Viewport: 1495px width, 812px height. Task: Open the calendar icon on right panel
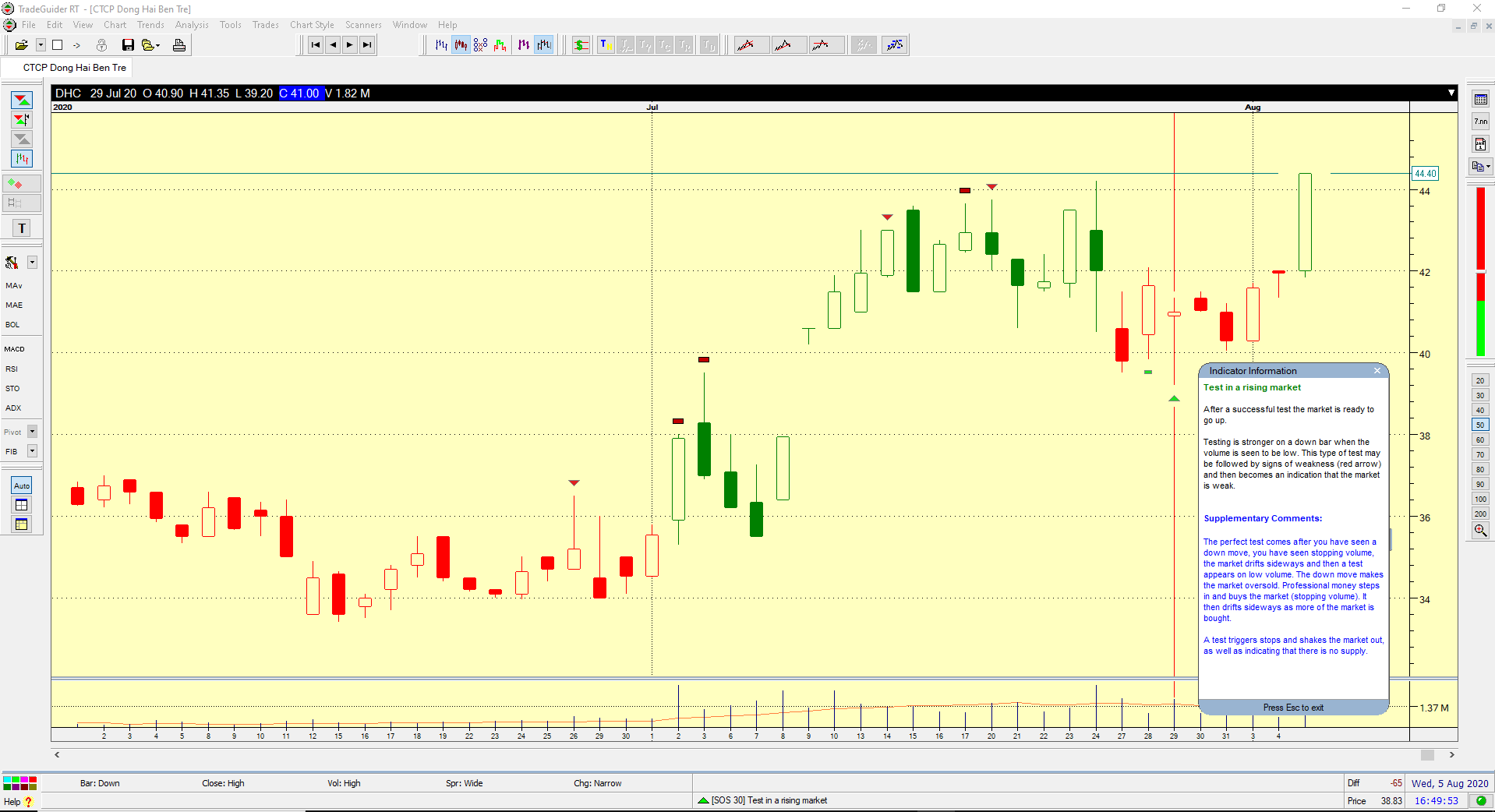coord(1480,100)
